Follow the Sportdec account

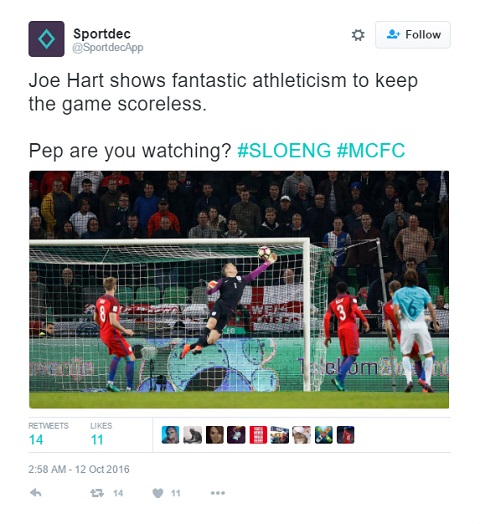point(413,35)
